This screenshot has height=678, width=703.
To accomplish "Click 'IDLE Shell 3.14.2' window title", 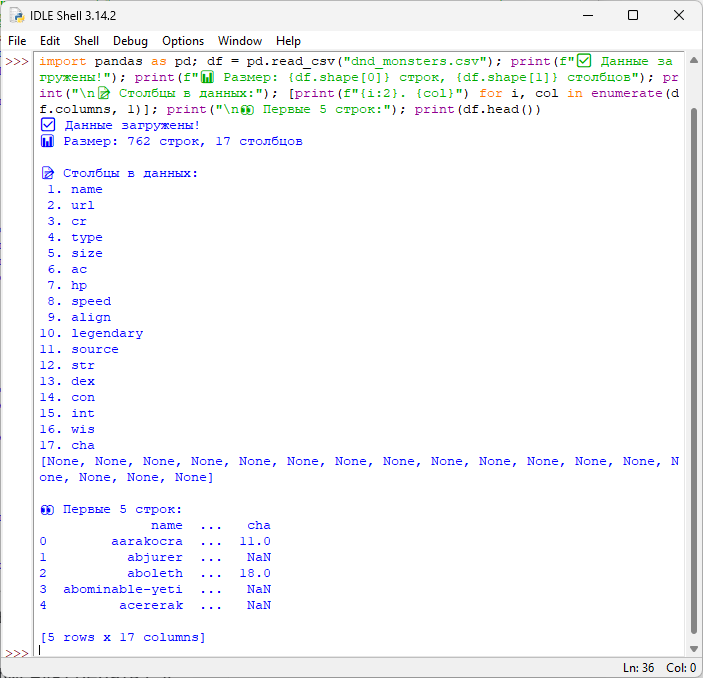I will tap(73, 16).
